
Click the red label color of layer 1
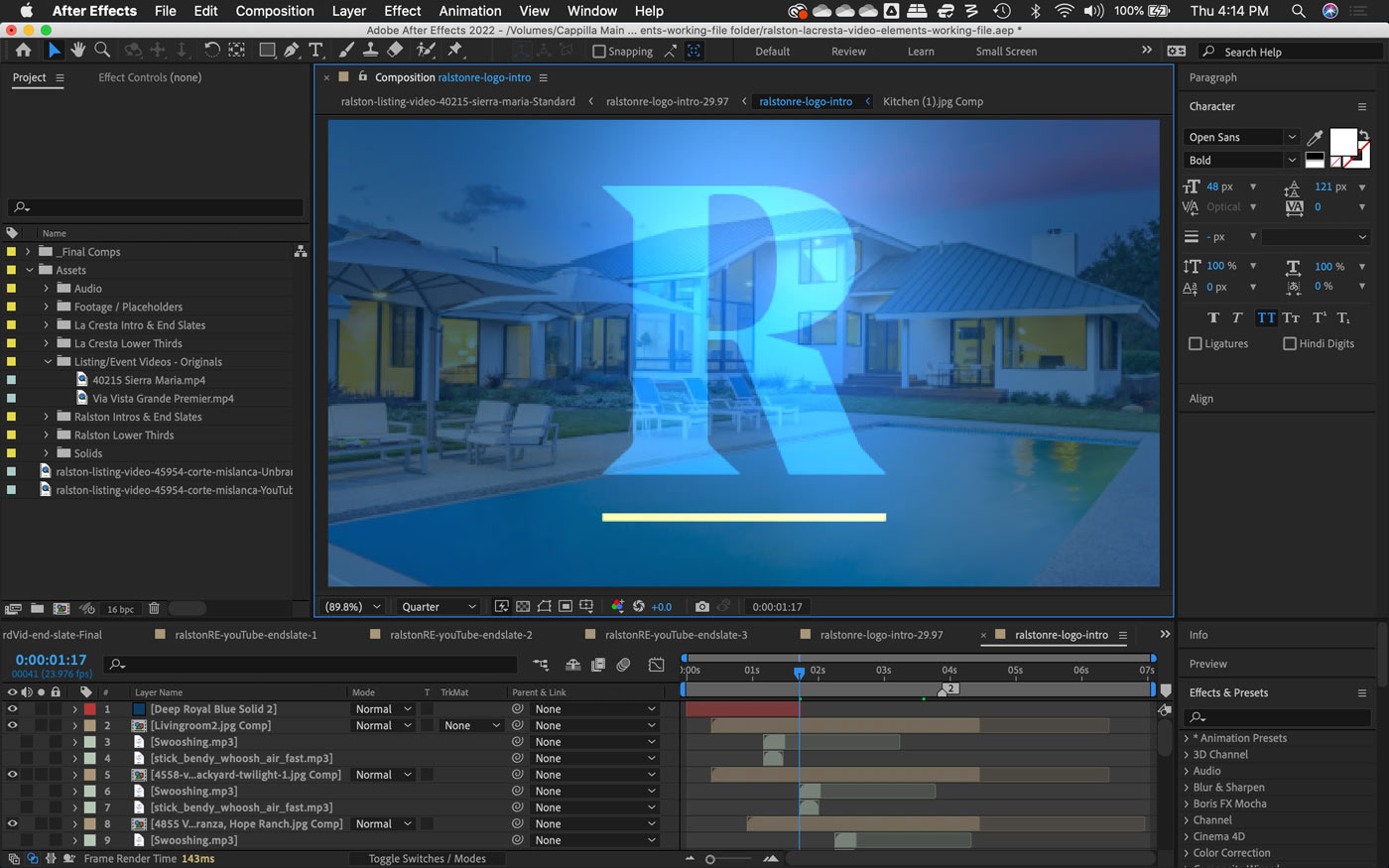89,709
